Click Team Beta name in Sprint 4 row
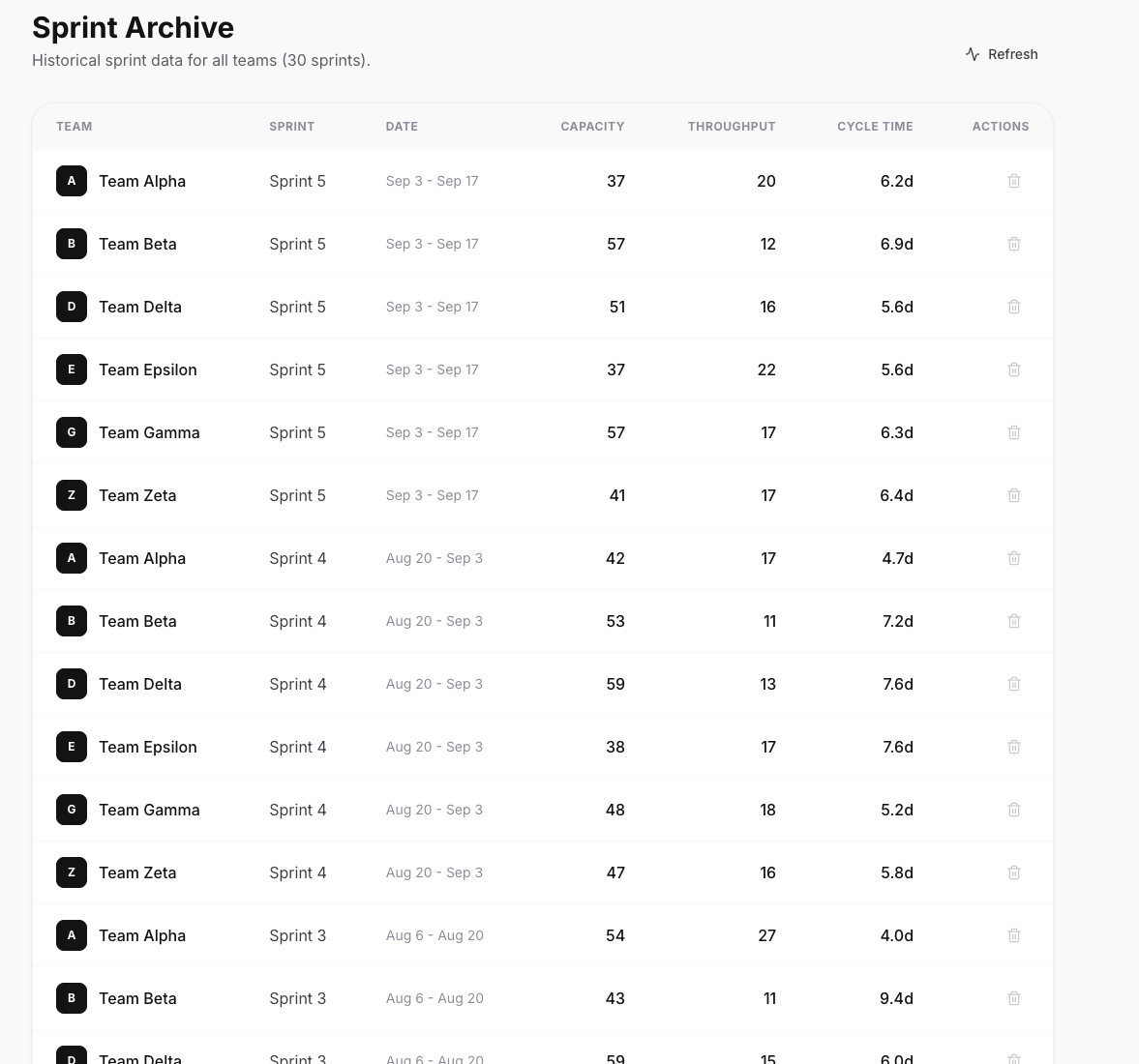The width and height of the screenshot is (1139, 1064). coord(138,621)
